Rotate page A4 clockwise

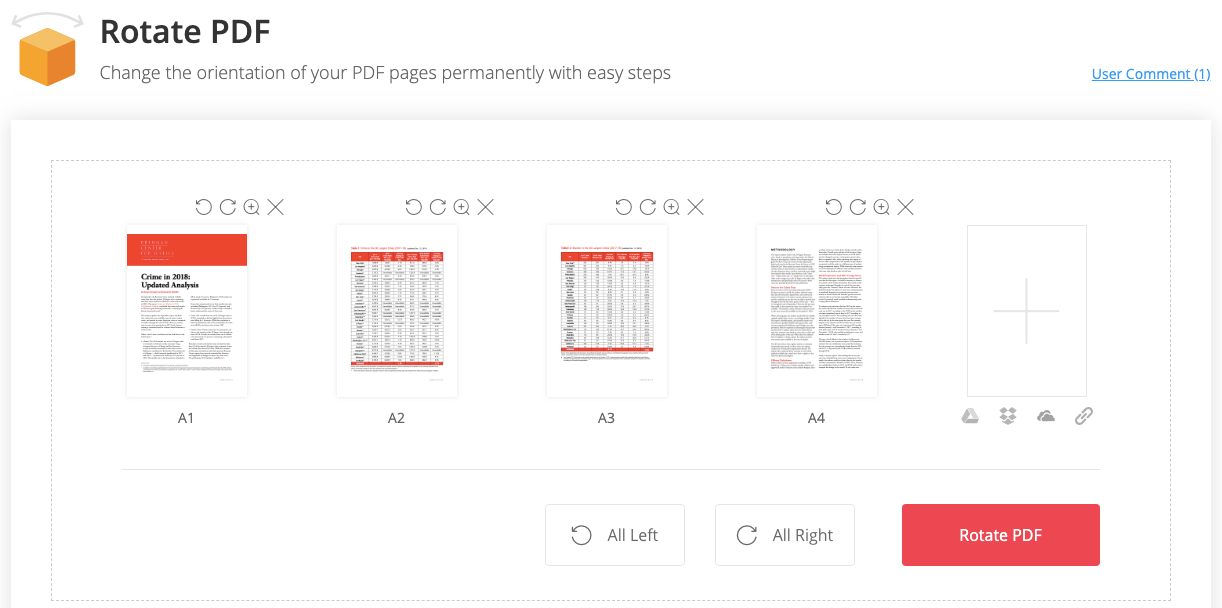(858, 207)
